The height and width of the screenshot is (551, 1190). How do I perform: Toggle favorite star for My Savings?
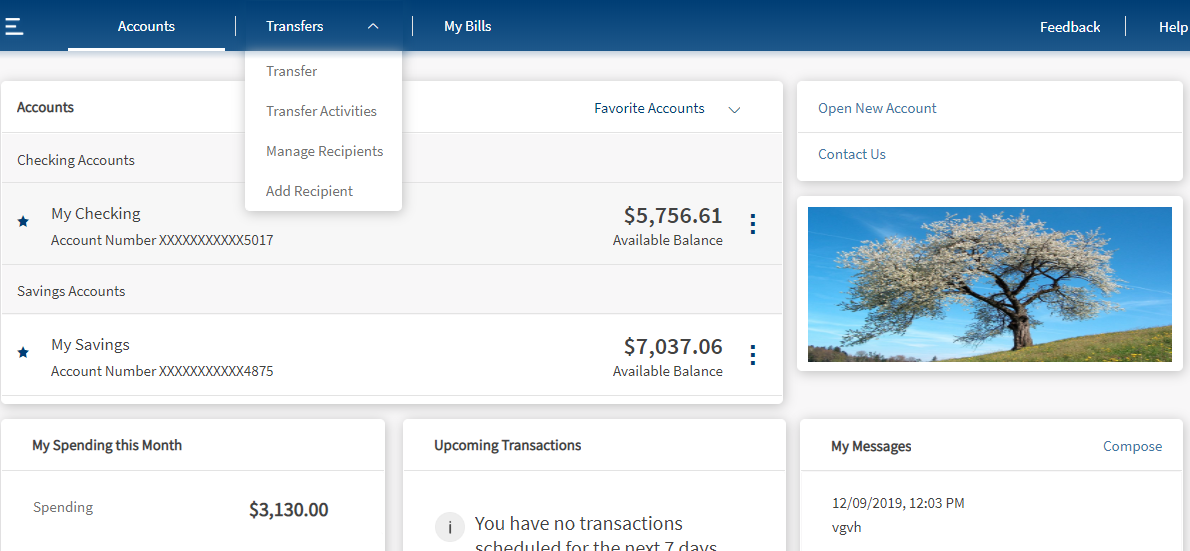[x=23, y=353]
